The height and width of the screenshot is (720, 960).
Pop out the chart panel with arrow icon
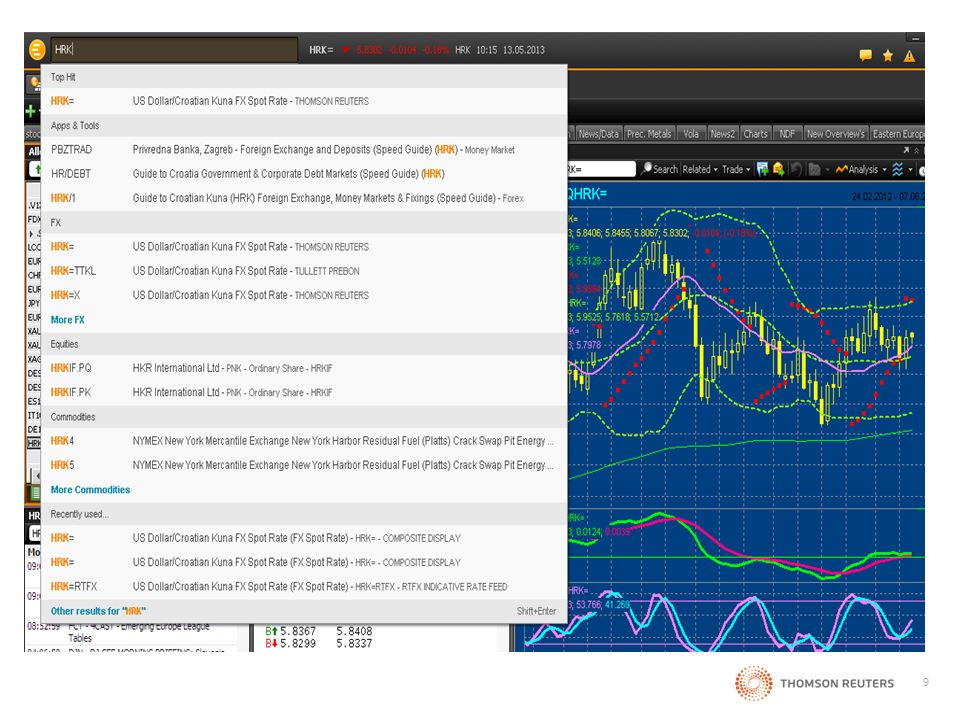(906, 150)
